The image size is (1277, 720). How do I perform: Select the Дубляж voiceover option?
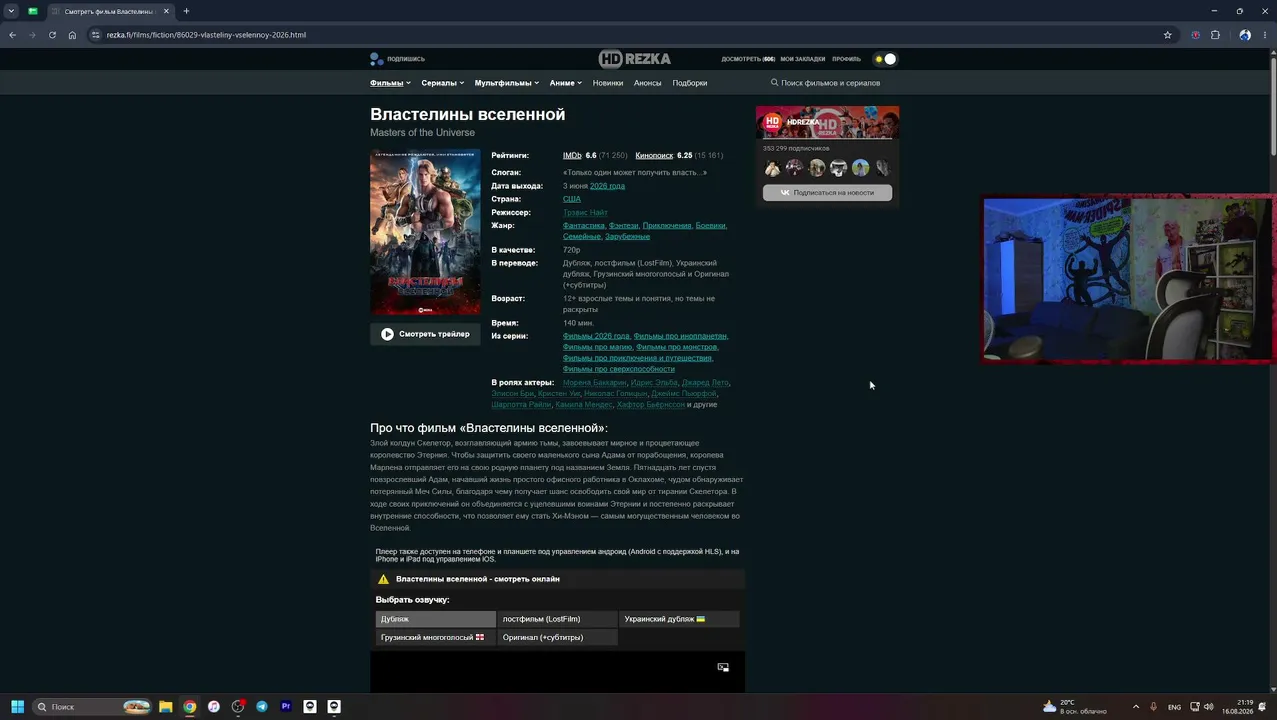coord(435,619)
